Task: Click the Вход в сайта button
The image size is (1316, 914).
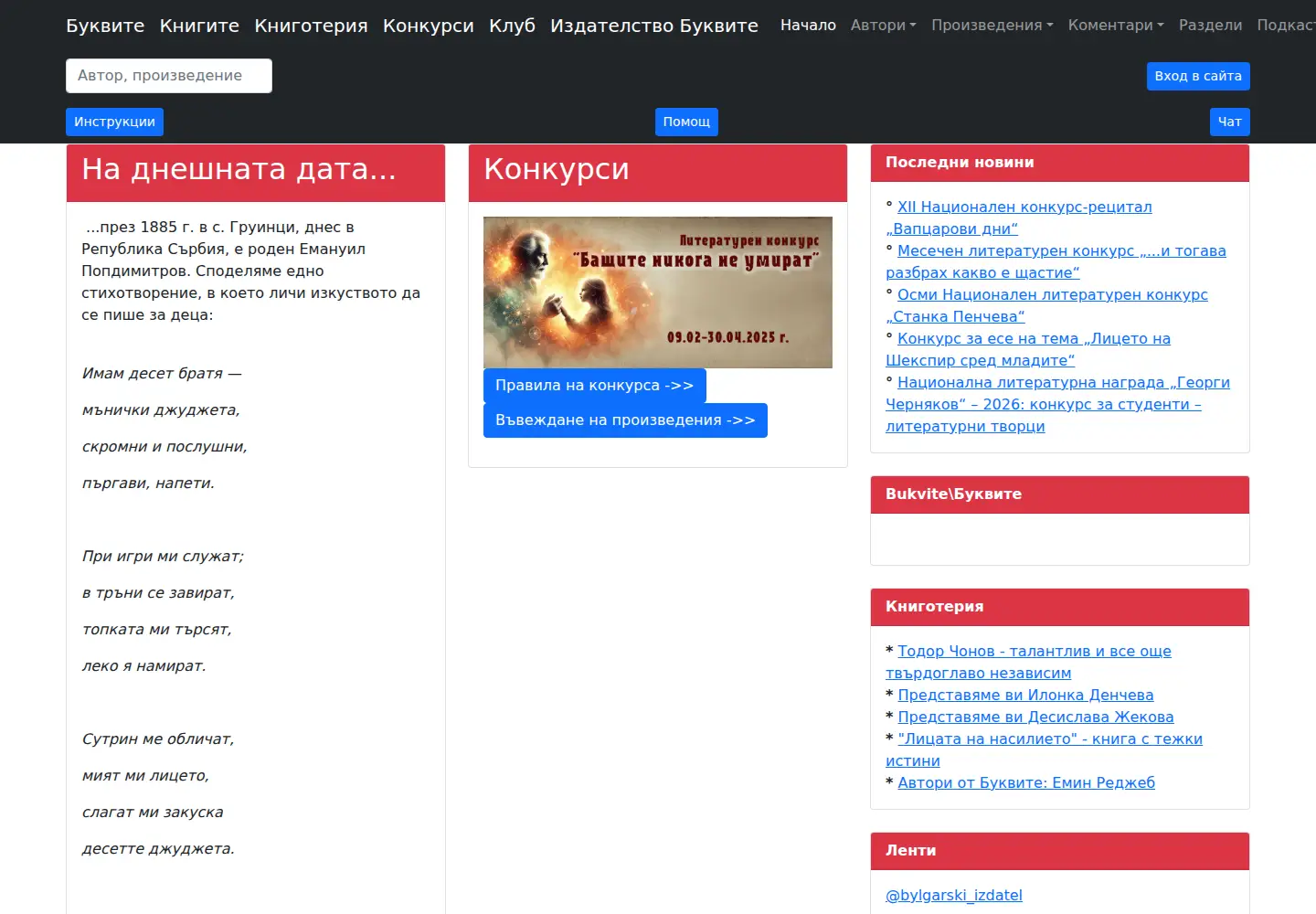Action: click(x=1198, y=76)
